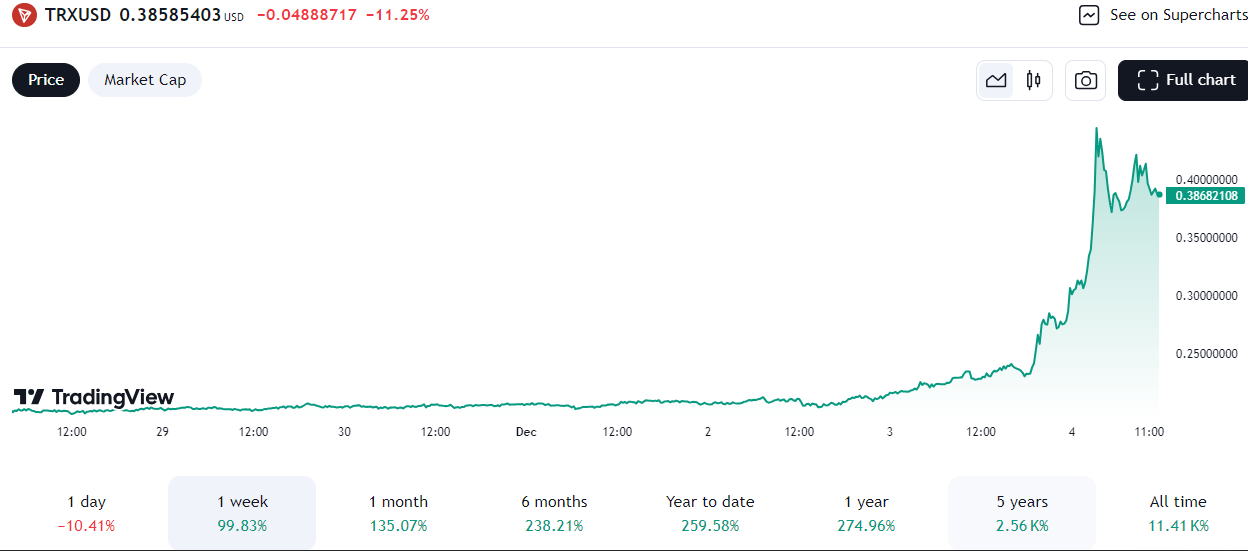Switch chart to Market Cap
This screenshot has width=1248, height=551.
[x=145, y=80]
